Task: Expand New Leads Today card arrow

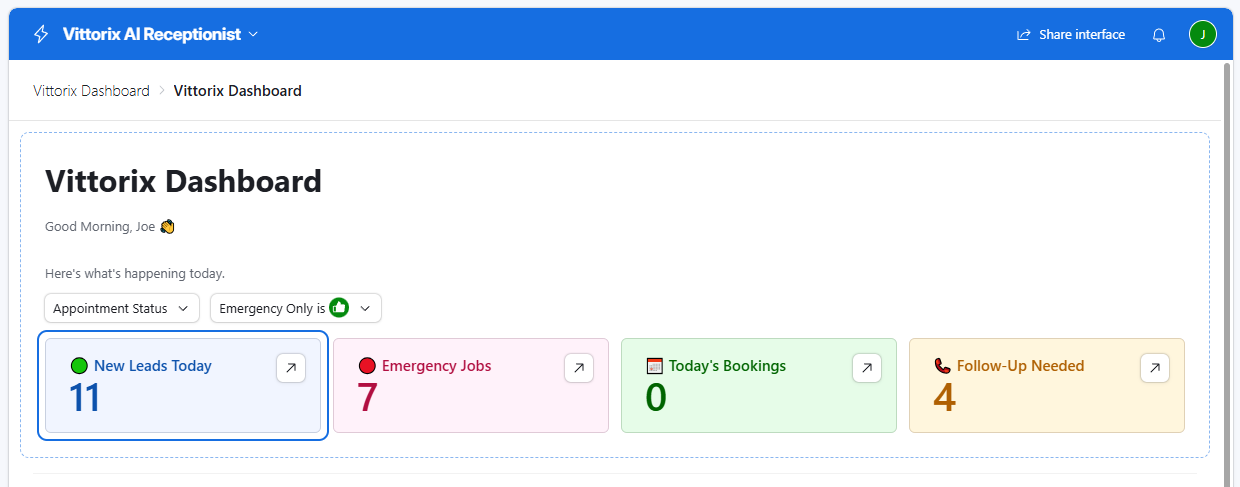Action: click(x=291, y=368)
